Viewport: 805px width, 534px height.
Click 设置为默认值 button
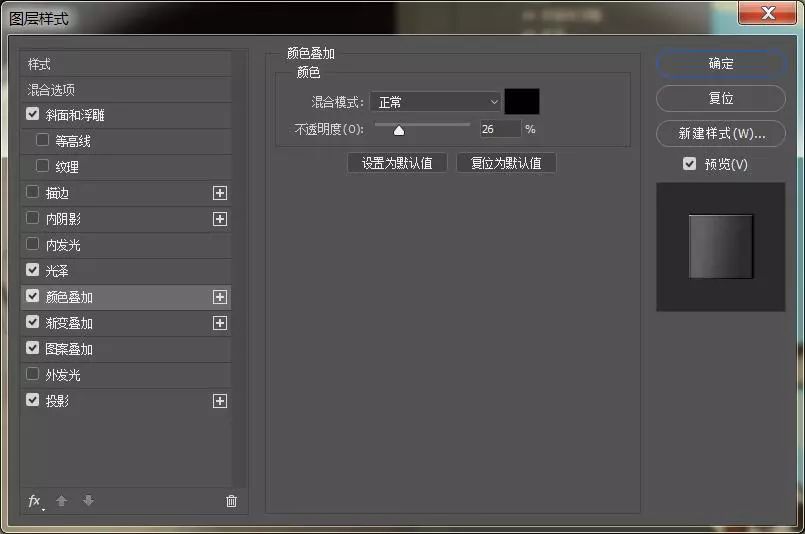[397, 163]
